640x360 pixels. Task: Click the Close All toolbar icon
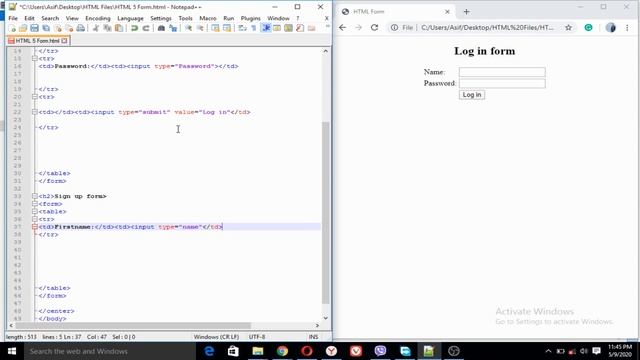click(x=69, y=28)
